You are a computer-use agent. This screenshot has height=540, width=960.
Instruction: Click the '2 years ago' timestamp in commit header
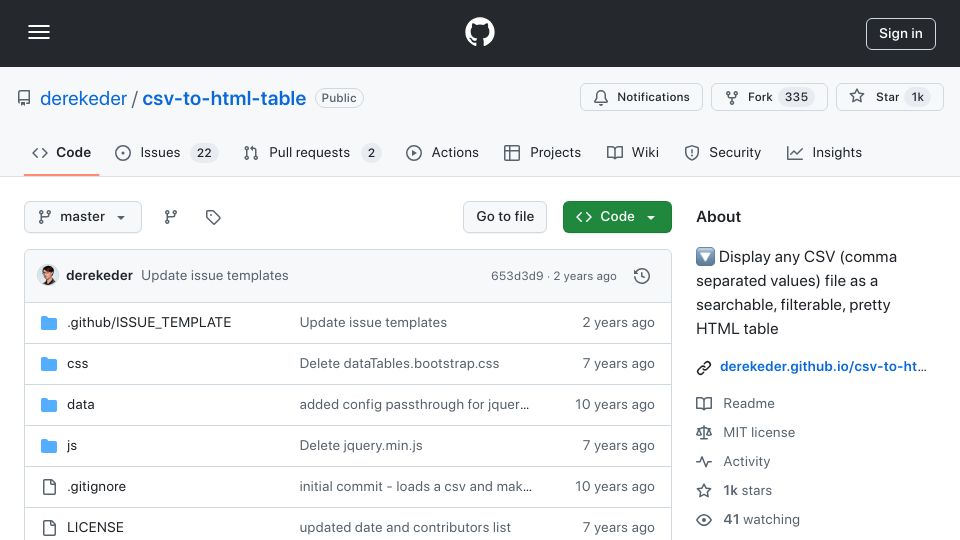coord(585,276)
